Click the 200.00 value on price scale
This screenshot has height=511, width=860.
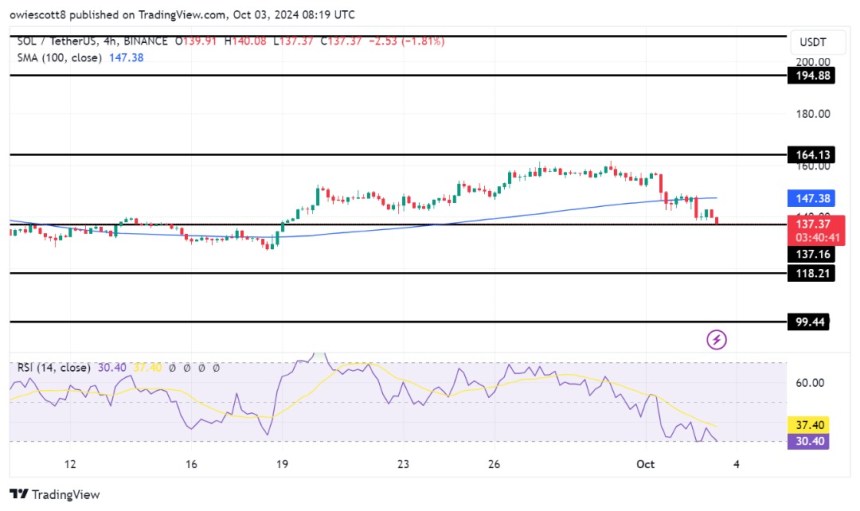(x=810, y=62)
